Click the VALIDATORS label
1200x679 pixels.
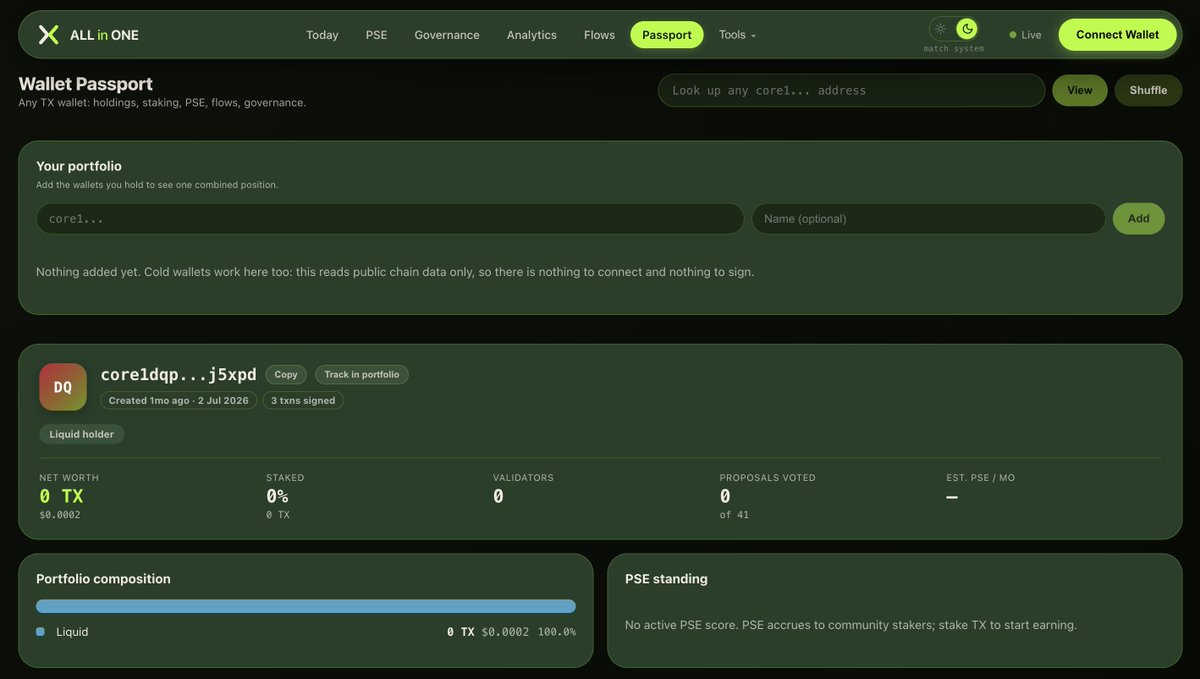(523, 478)
